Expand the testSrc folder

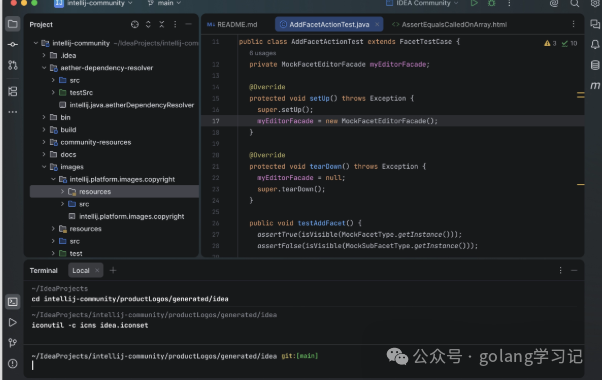(x=53, y=93)
